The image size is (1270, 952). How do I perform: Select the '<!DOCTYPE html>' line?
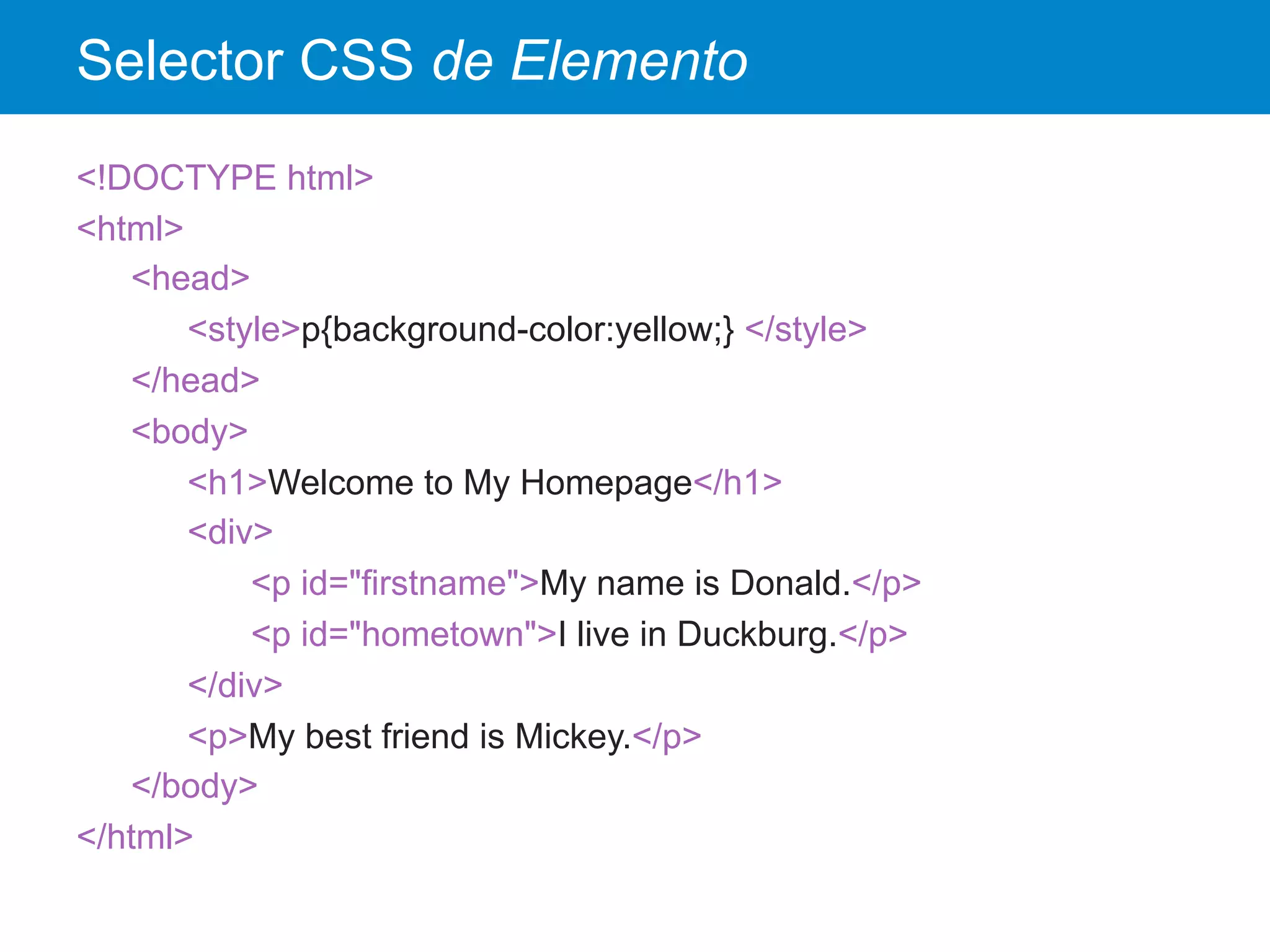pyautogui.click(x=225, y=178)
